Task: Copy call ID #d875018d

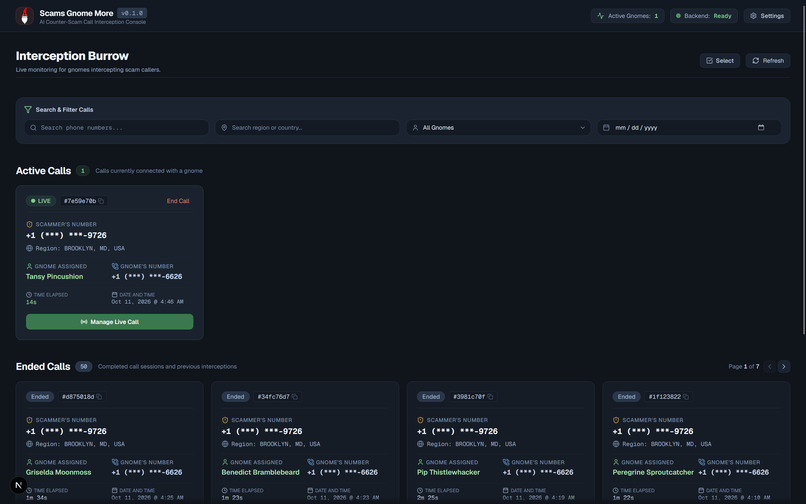Action: tap(99, 397)
